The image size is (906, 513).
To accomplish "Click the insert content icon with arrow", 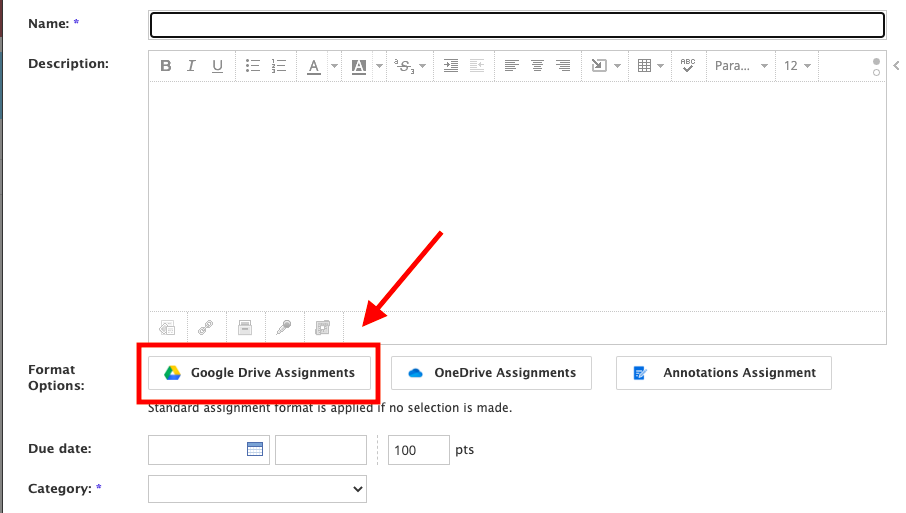I will (599, 66).
